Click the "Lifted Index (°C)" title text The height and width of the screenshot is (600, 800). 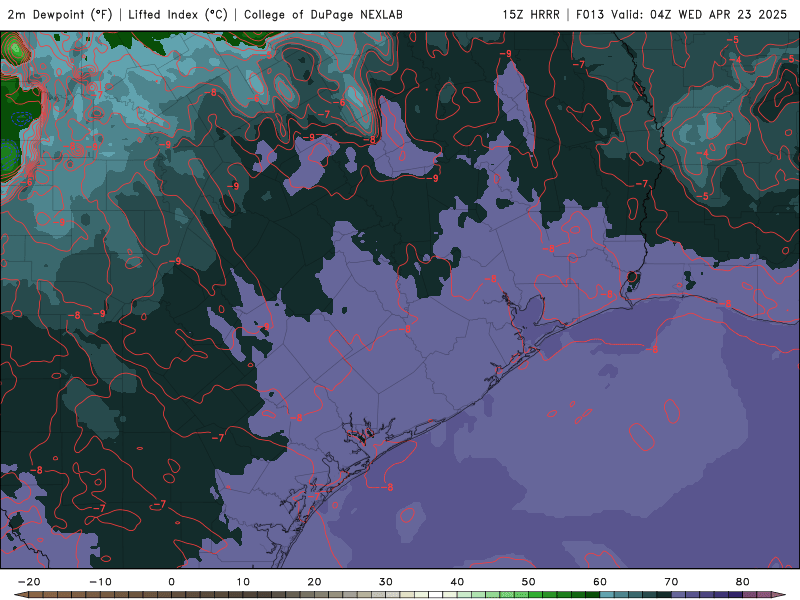coord(178,14)
